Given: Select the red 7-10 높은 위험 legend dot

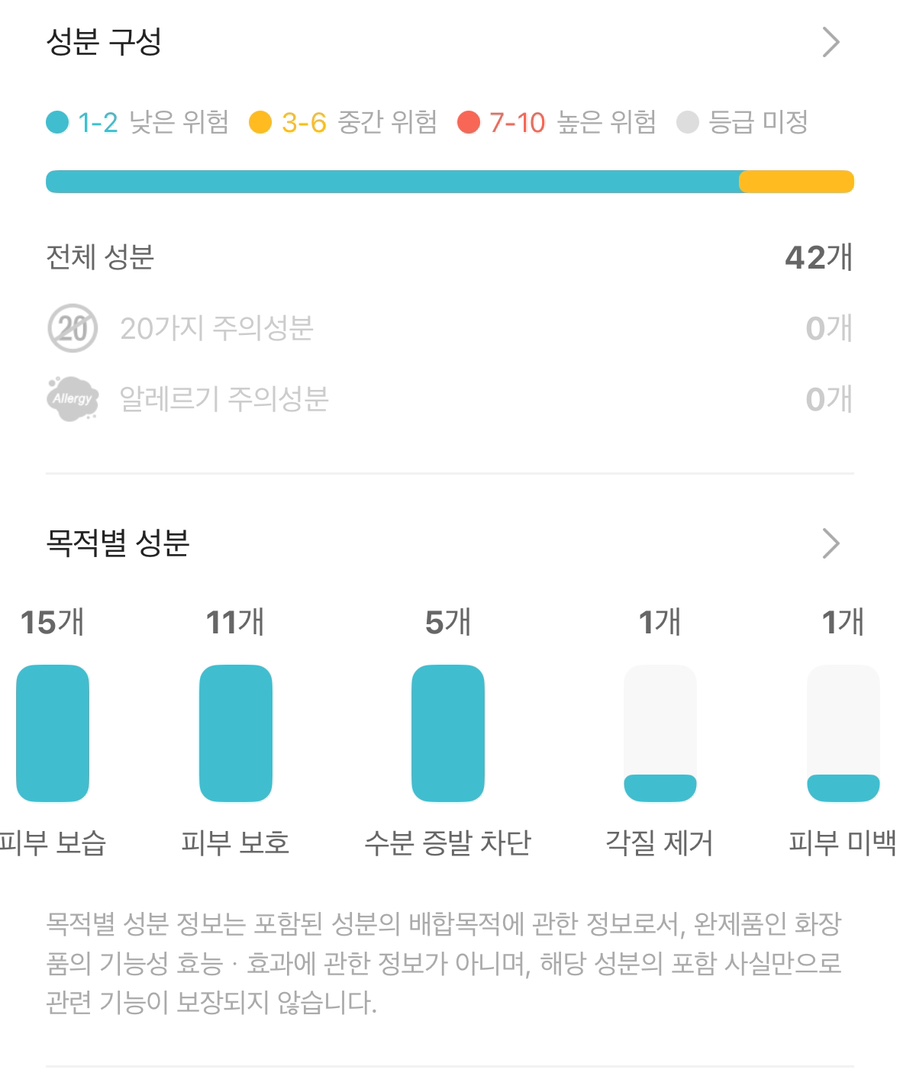Looking at the screenshot, I should (x=469, y=123).
